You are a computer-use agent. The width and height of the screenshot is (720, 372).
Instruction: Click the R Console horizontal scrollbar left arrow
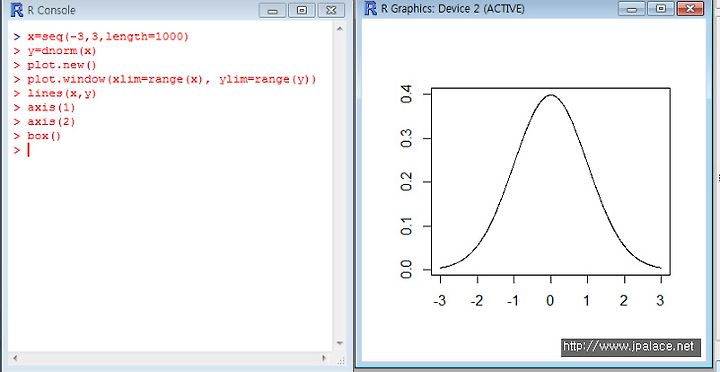click(14, 357)
